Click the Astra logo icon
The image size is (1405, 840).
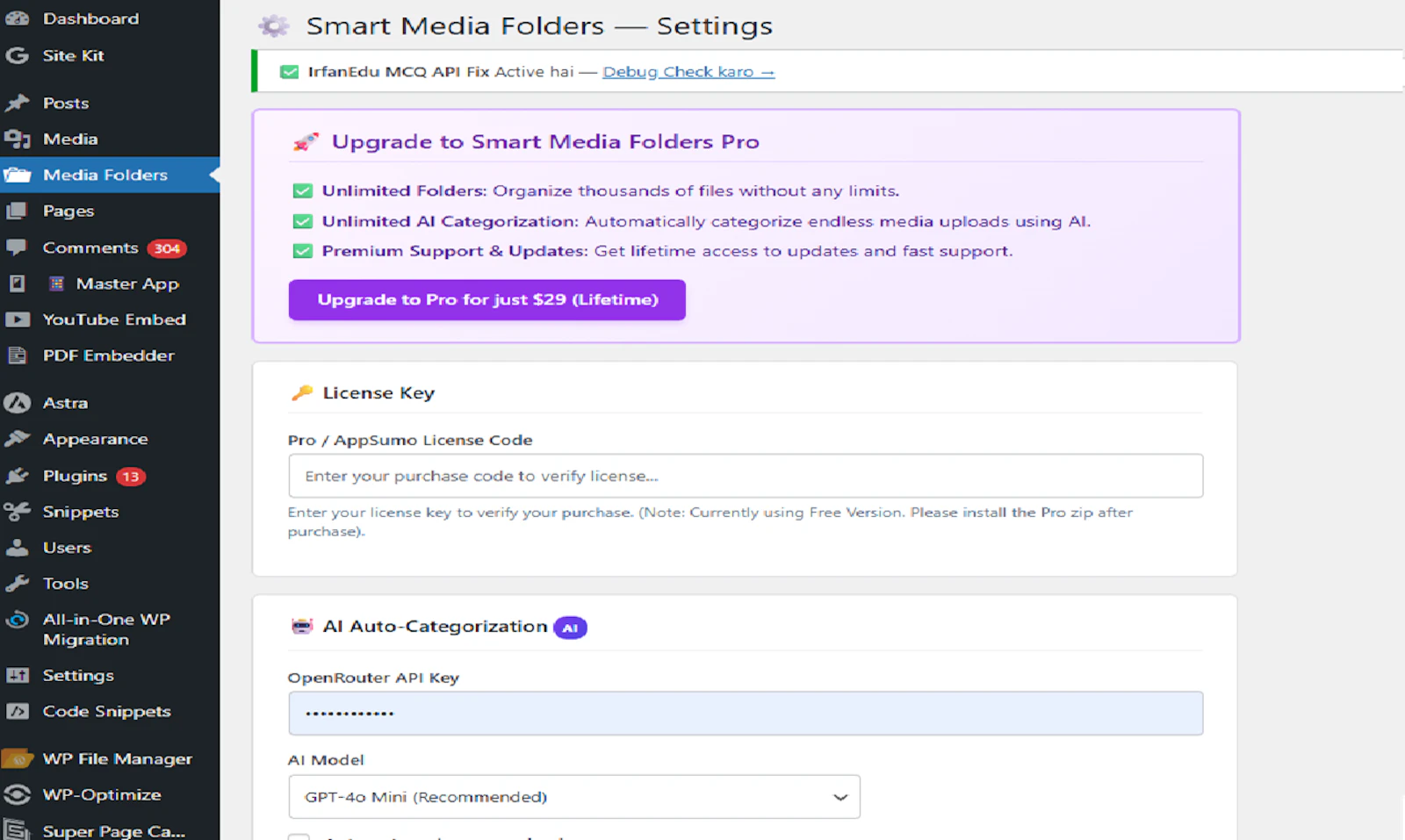(x=17, y=403)
